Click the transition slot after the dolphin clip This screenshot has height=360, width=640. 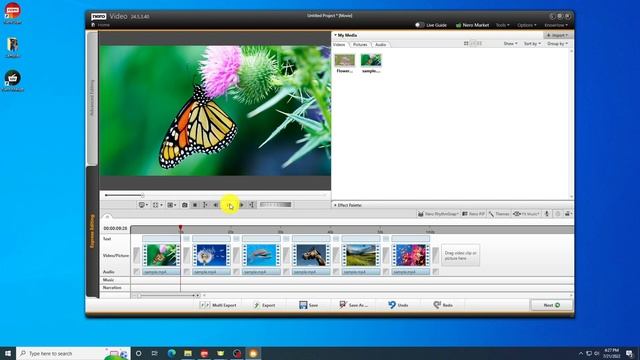coord(286,256)
